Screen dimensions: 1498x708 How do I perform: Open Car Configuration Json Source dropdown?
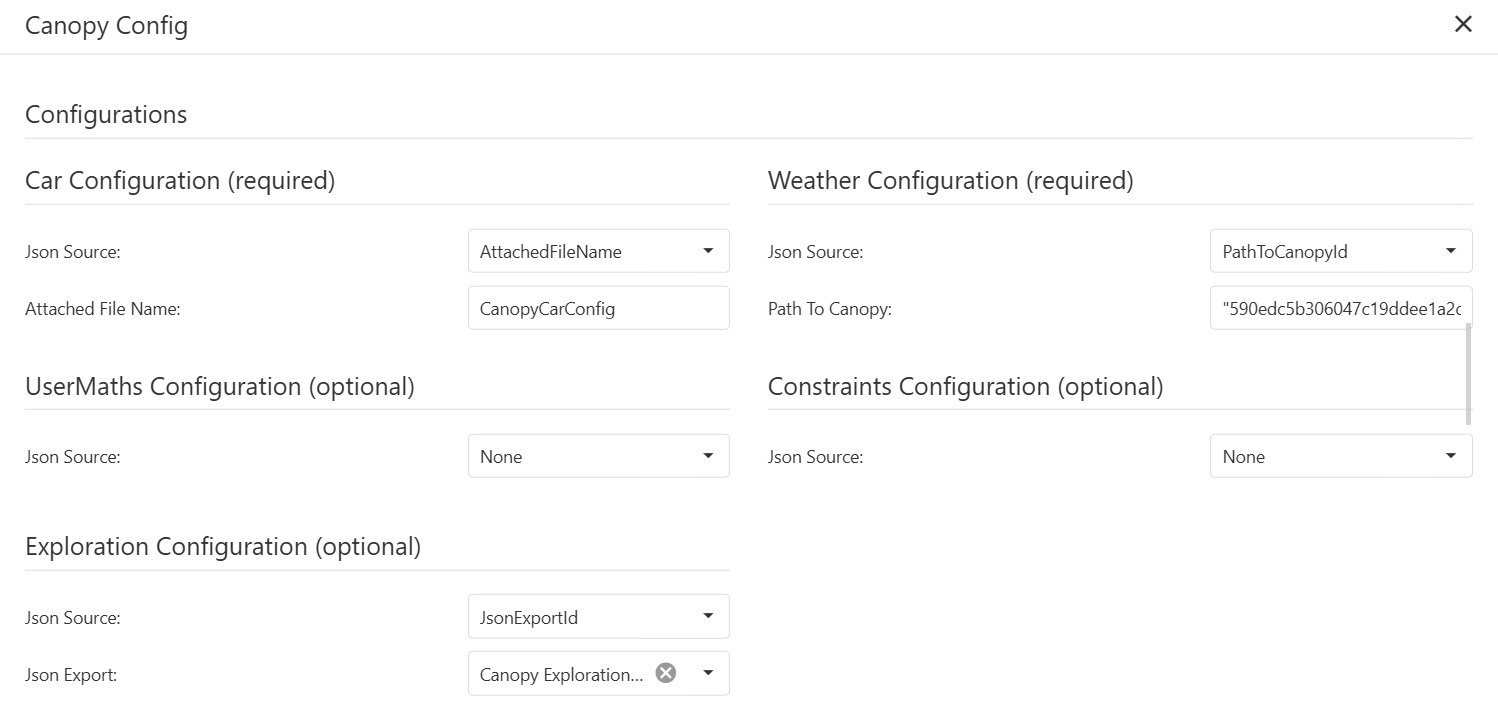click(598, 251)
